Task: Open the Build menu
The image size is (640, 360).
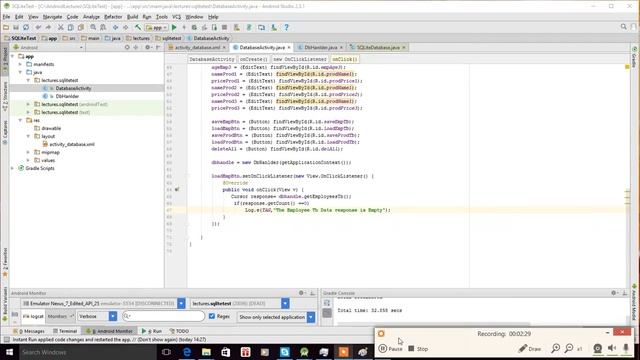Action: [x=132, y=17]
